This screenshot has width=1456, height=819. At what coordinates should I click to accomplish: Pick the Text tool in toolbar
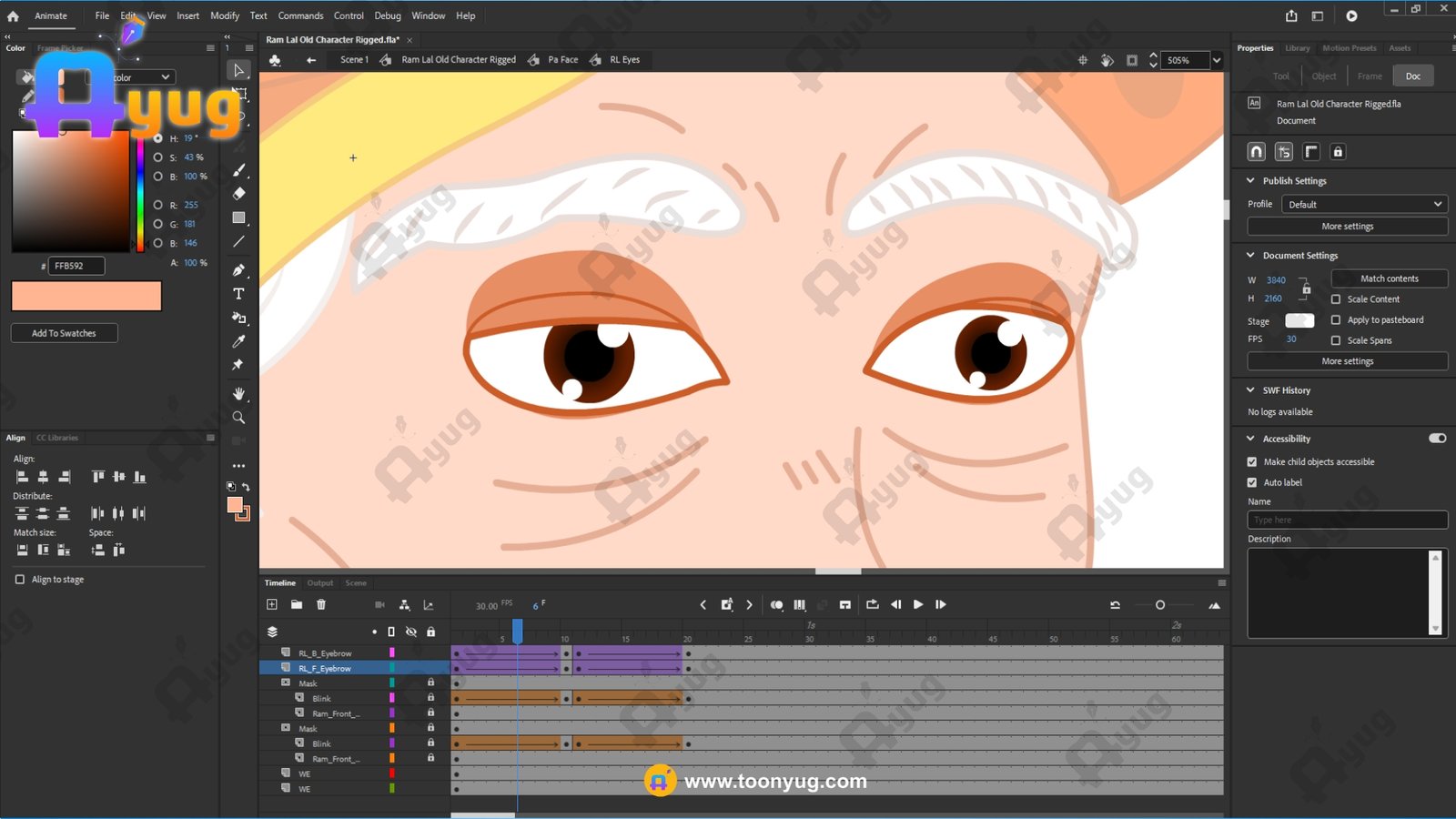point(238,294)
